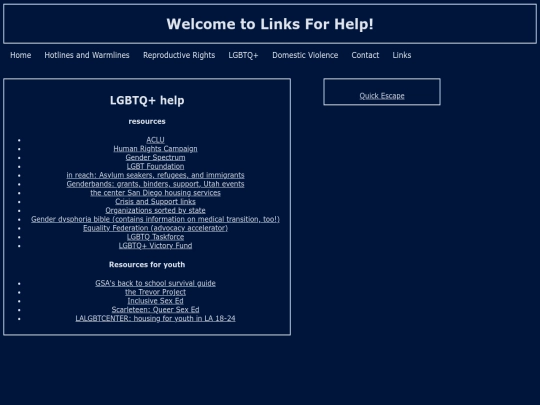Image resolution: width=540 pixels, height=405 pixels.
Task: Open the ACLU link
Action: pyautogui.click(x=155, y=140)
